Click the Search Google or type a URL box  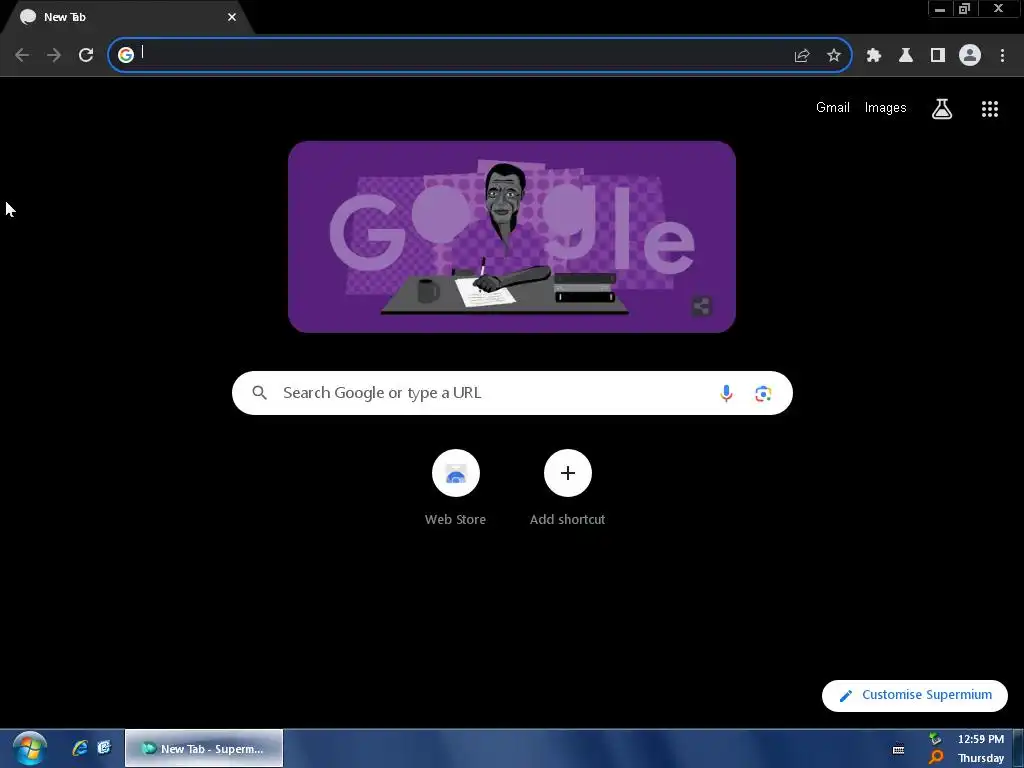[512, 393]
